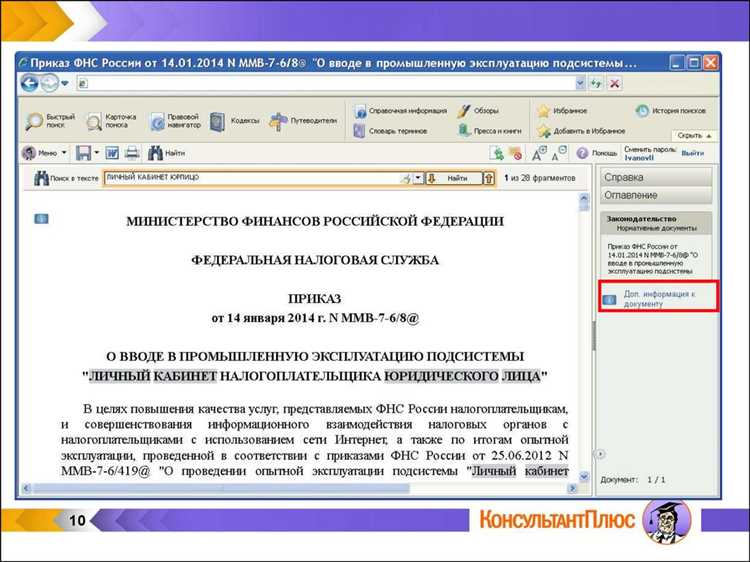Click Найти next fragment button
The width and height of the screenshot is (750, 562).
tap(454, 178)
